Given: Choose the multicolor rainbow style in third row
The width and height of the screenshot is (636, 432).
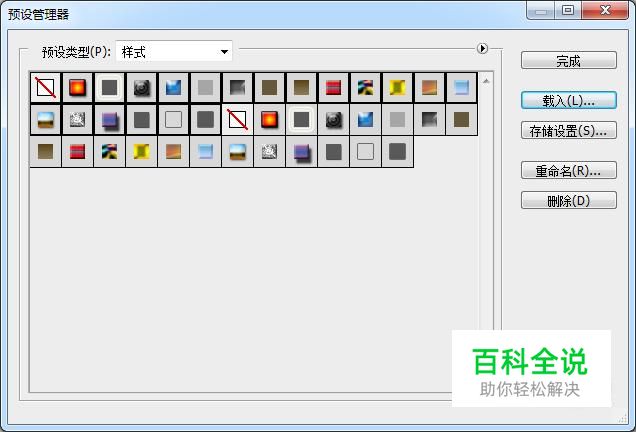Looking at the screenshot, I should click(110, 152).
